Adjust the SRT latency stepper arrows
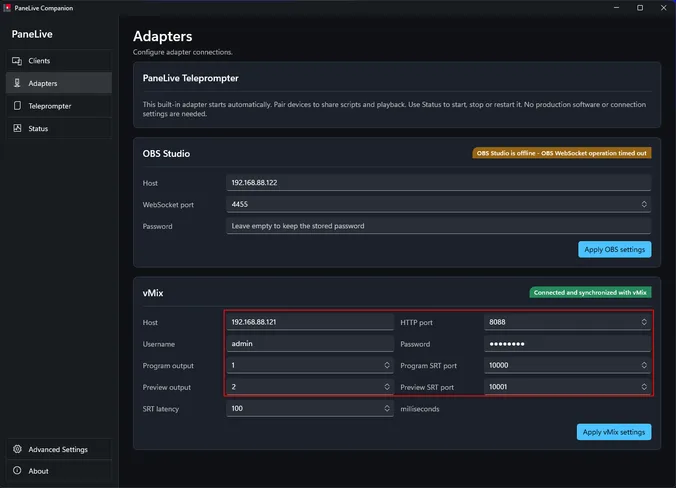This screenshot has height=488, width=676. pyautogui.click(x=387, y=408)
